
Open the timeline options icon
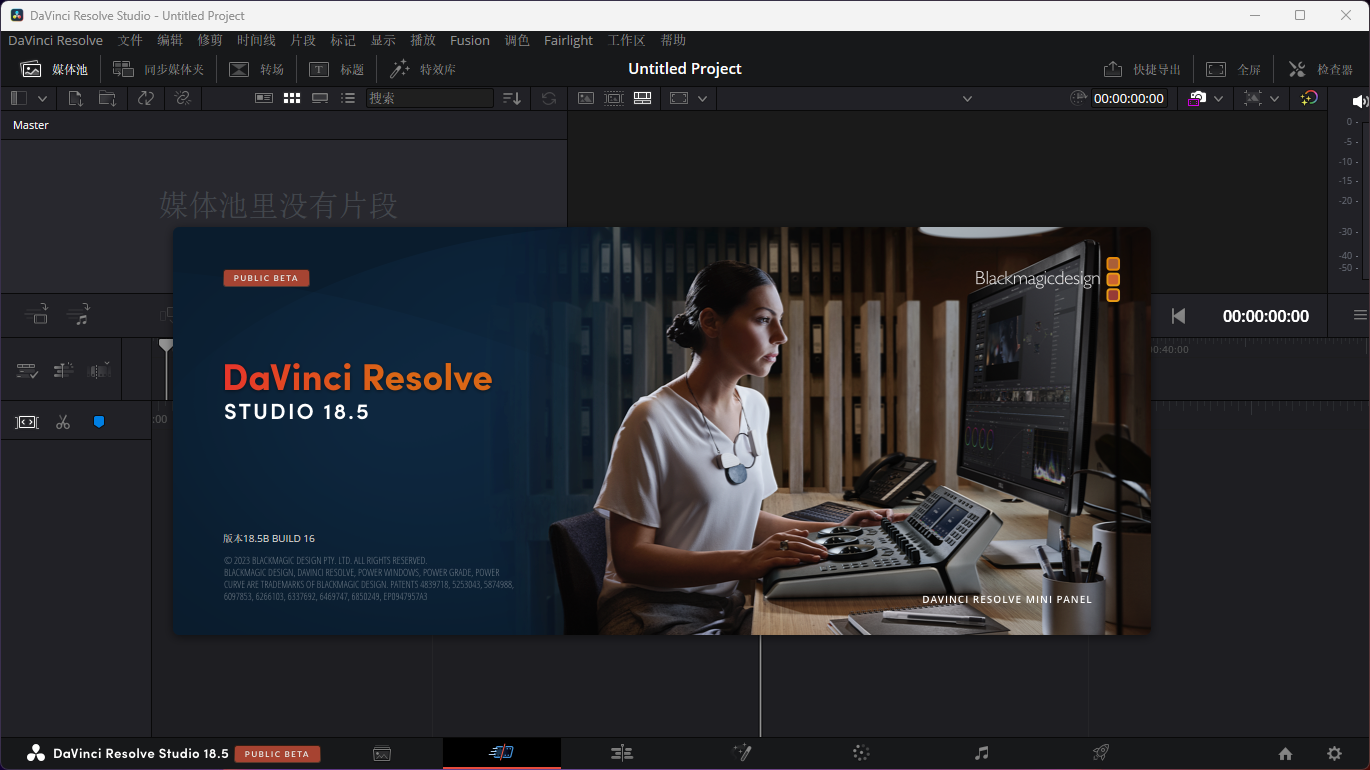27,371
